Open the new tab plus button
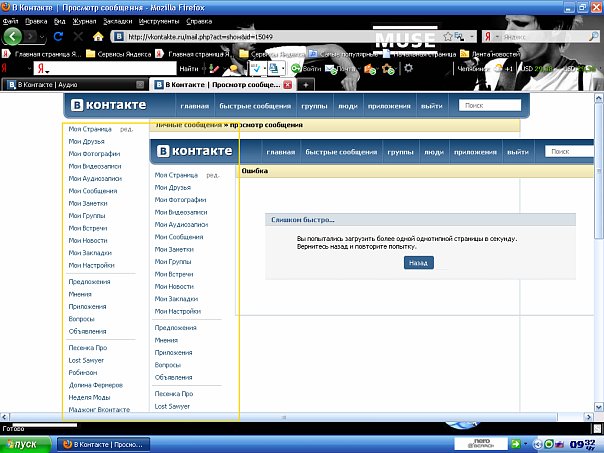Screen dimensions: 604x453 click(x=305, y=85)
